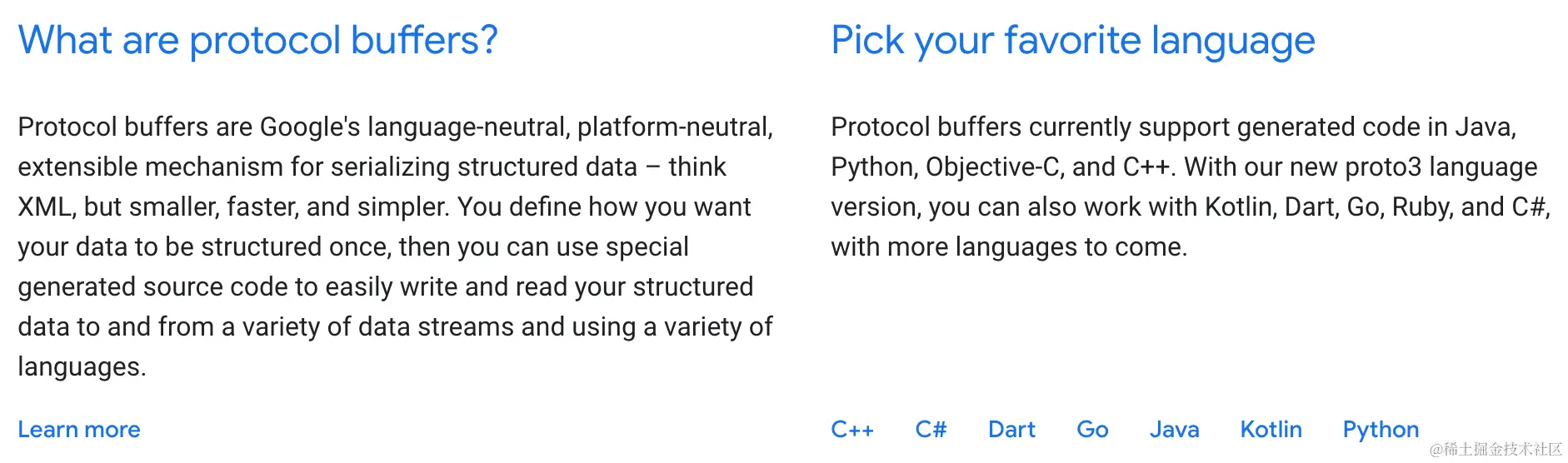Select the Dart language link
This screenshot has height=463, width=1568.
point(1011,430)
